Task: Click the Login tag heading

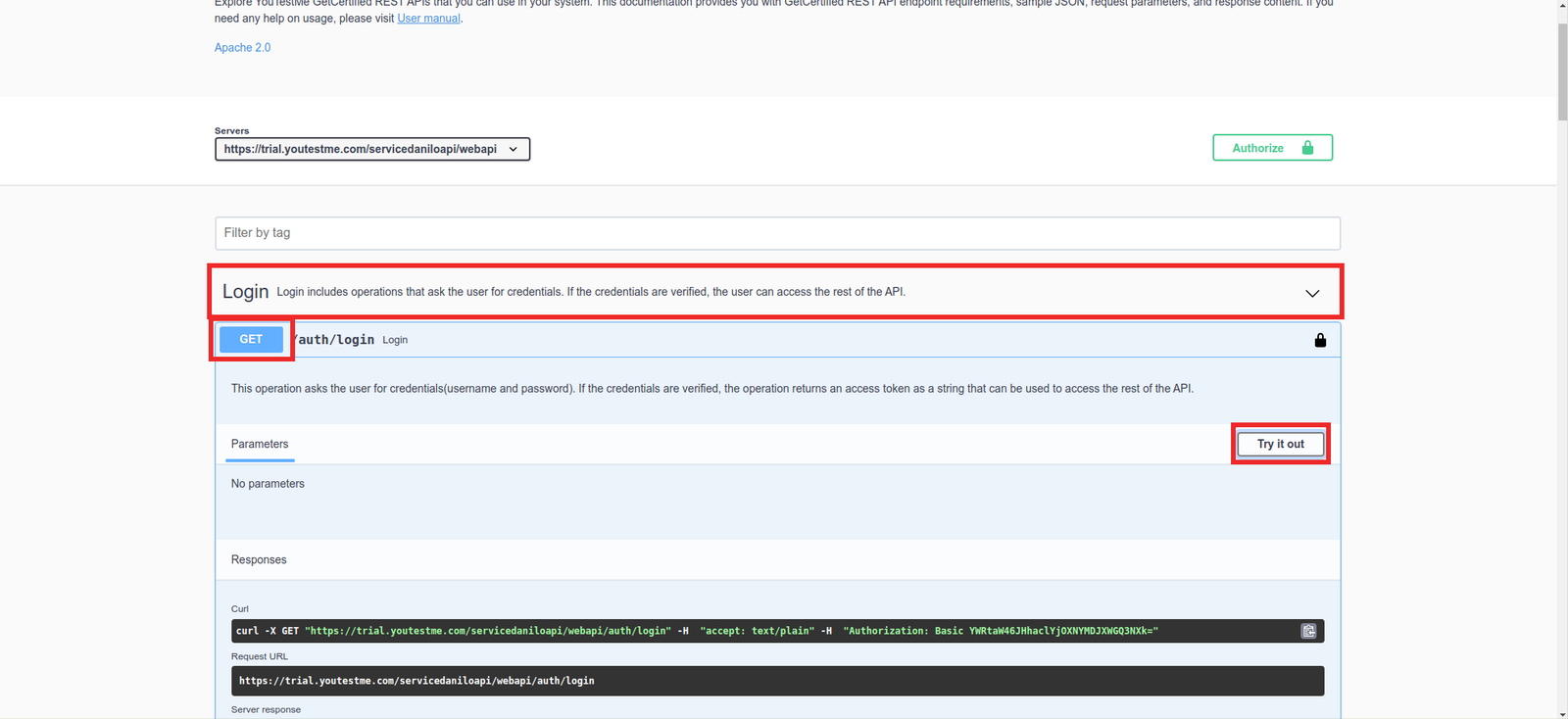Action: (245, 292)
